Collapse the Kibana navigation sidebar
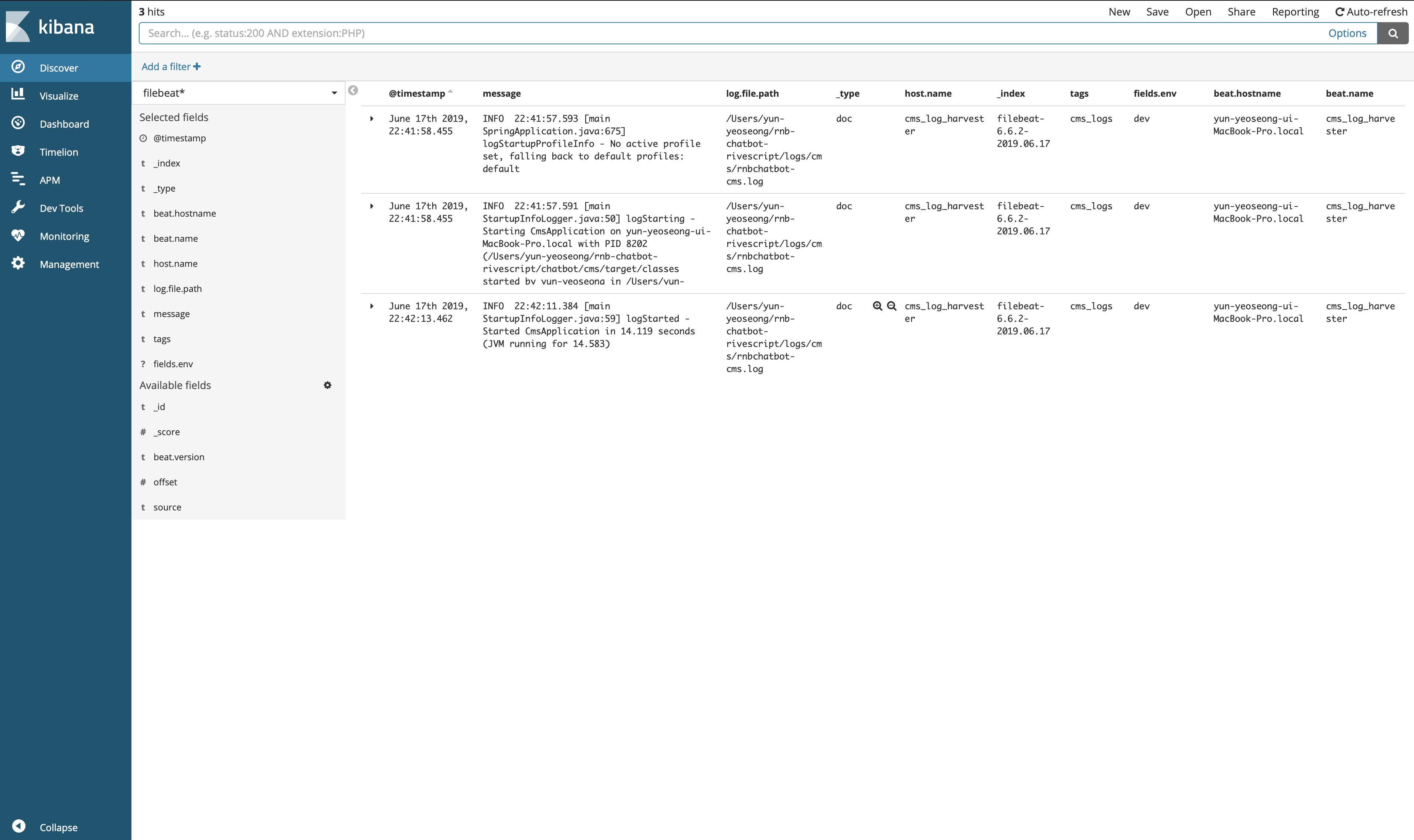 click(x=19, y=826)
